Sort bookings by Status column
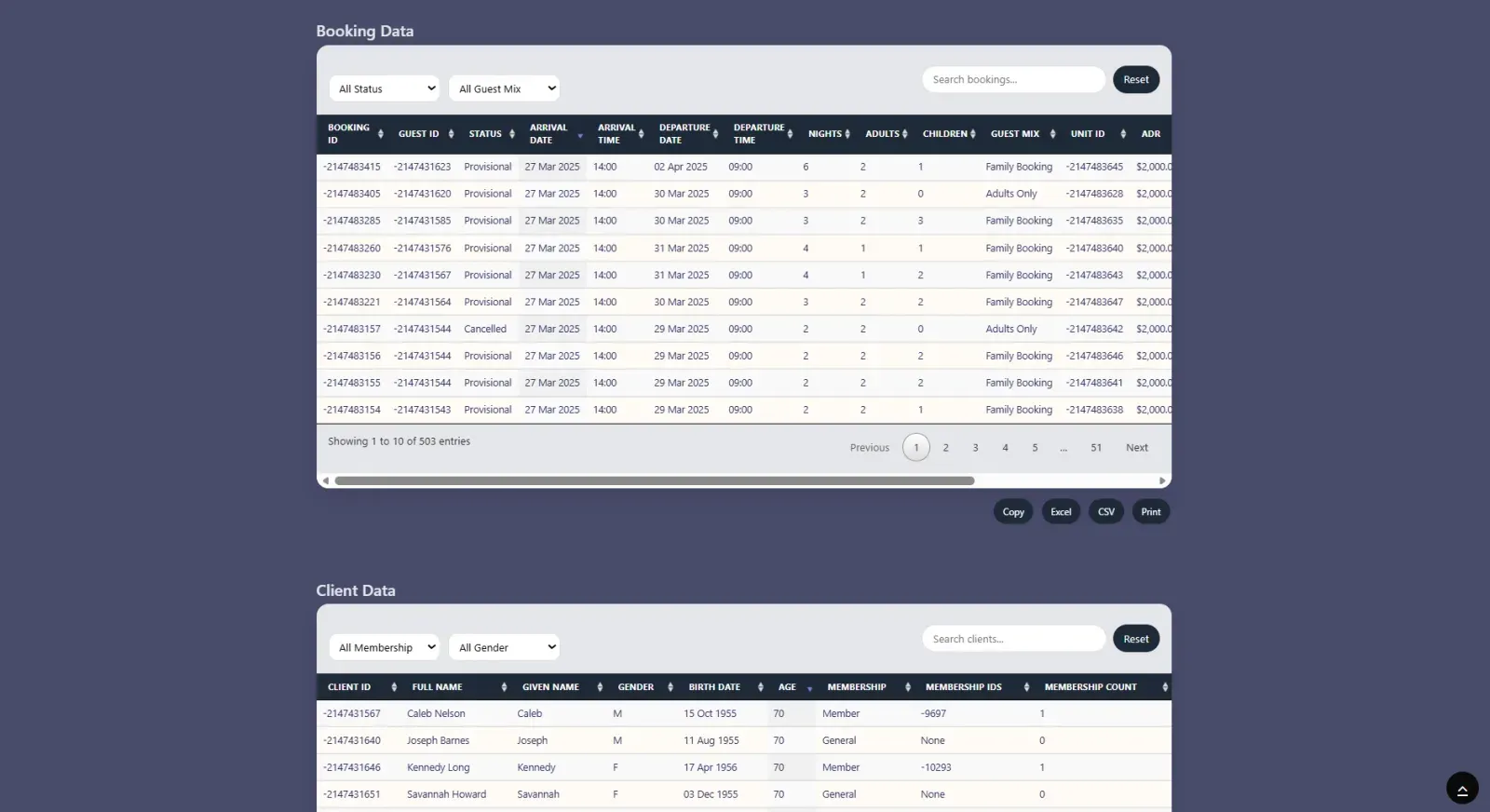The height and width of the screenshot is (812, 1490). click(492, 134)
